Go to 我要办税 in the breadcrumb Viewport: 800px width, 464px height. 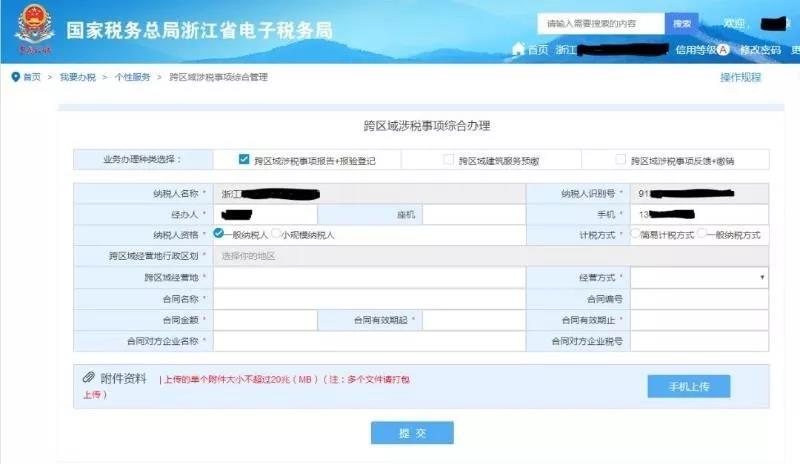click(x=77, y=77)
